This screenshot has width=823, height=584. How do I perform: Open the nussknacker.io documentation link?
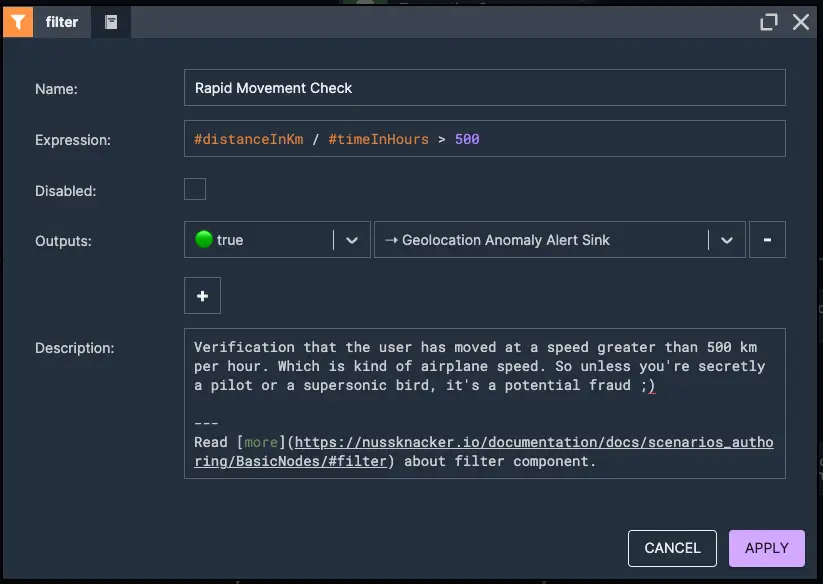483,452
